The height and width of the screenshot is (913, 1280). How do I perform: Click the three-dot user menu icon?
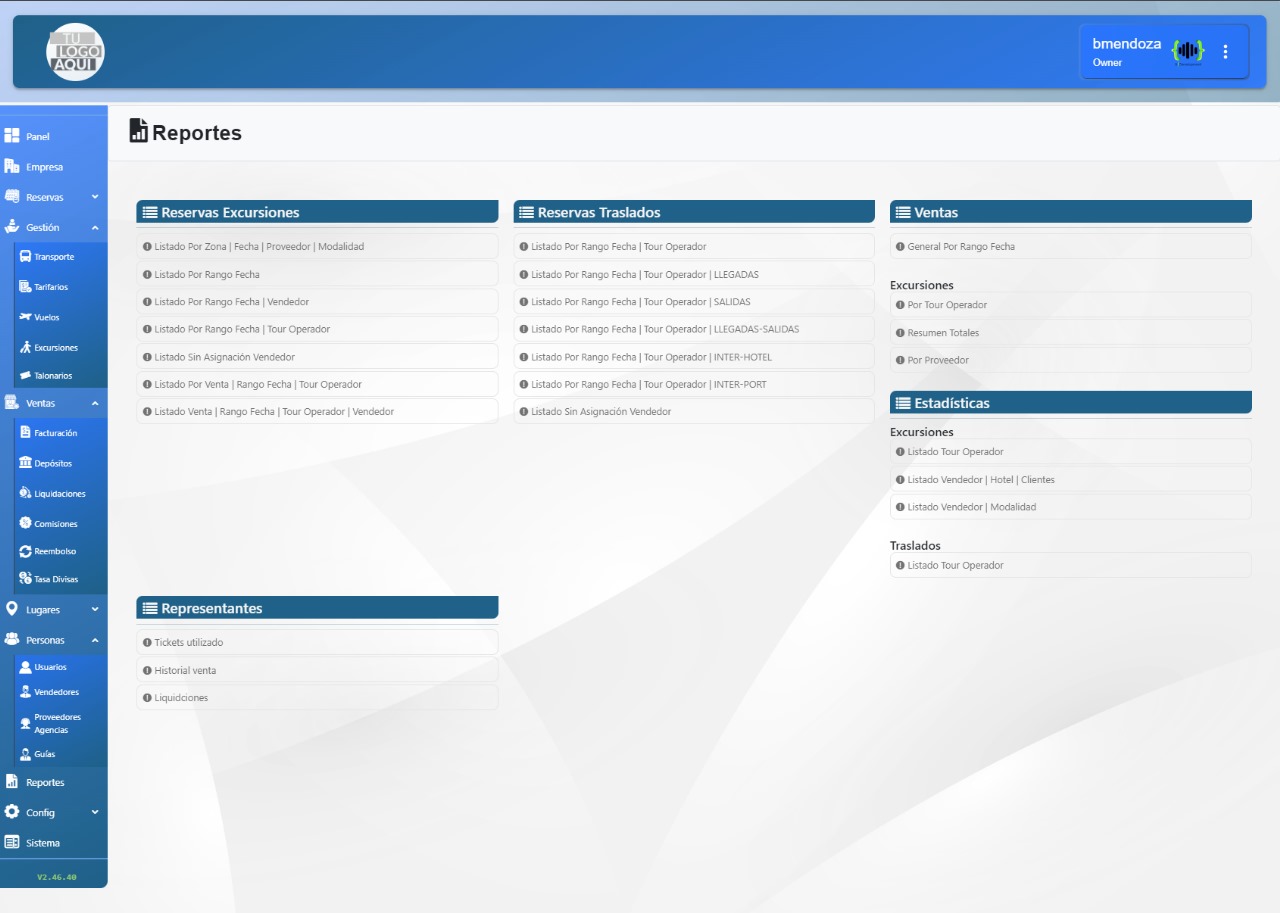(1226, 51)
